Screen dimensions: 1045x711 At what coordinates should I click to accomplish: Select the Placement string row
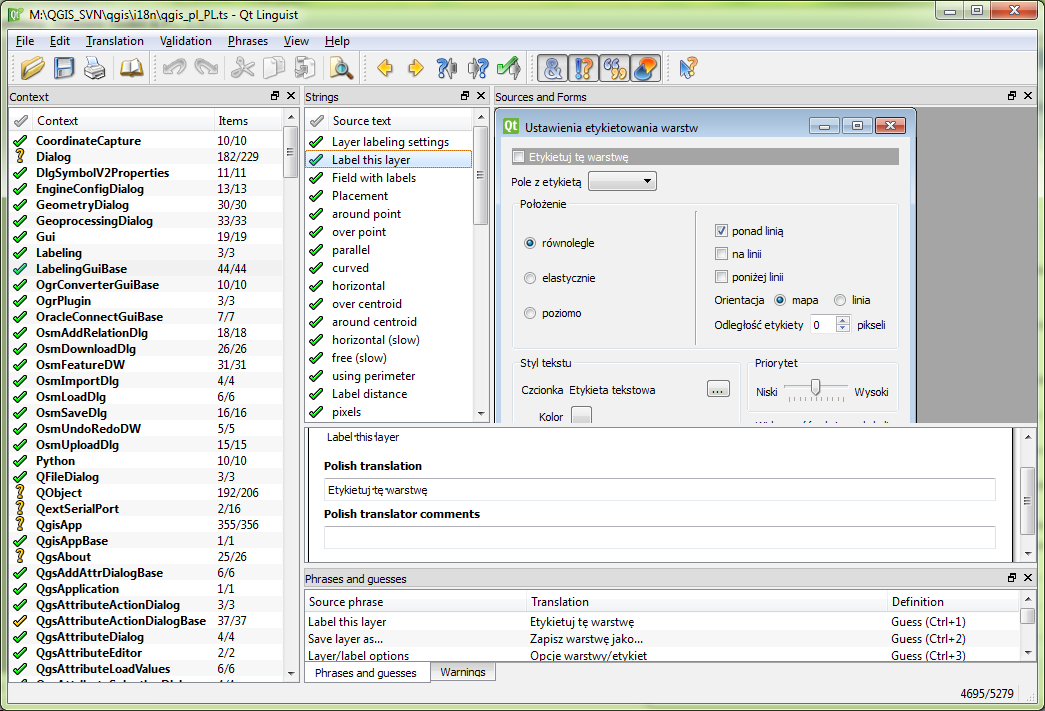(389, 196)
